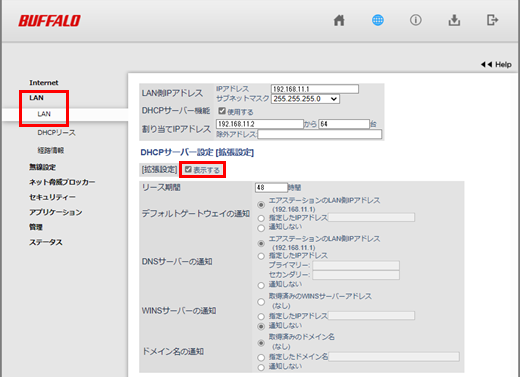Select domain 取得済みのドメイン名 radio
This screenshot has height=377, width=520.
pyautogui.click(x=261, y=343)
